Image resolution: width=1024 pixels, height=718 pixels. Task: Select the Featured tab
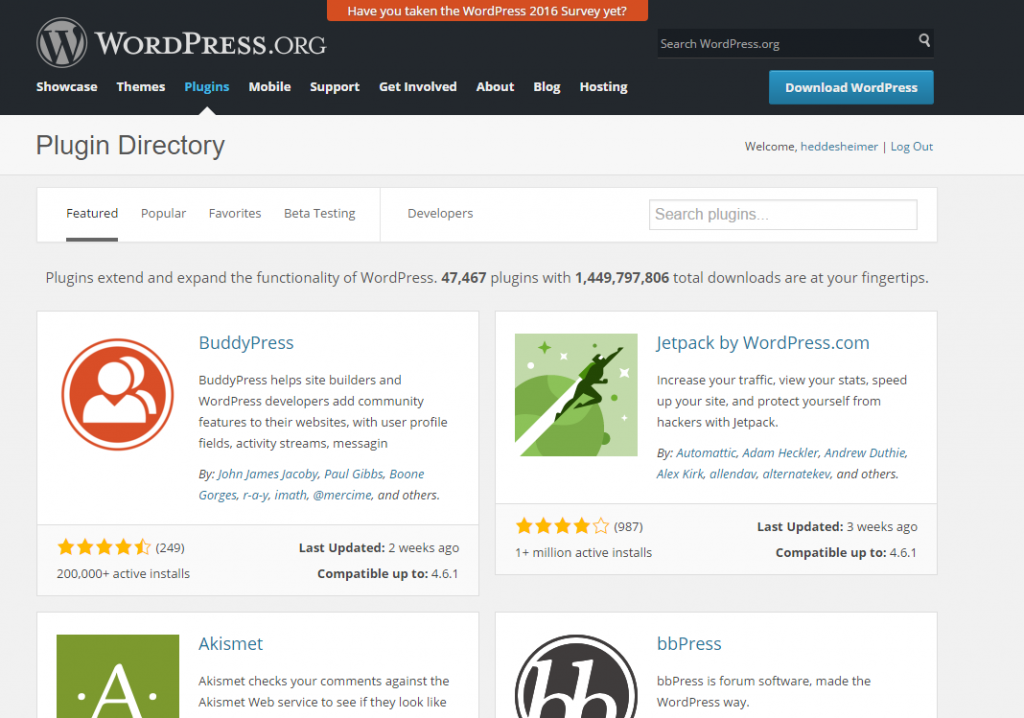tap(92, 214)
